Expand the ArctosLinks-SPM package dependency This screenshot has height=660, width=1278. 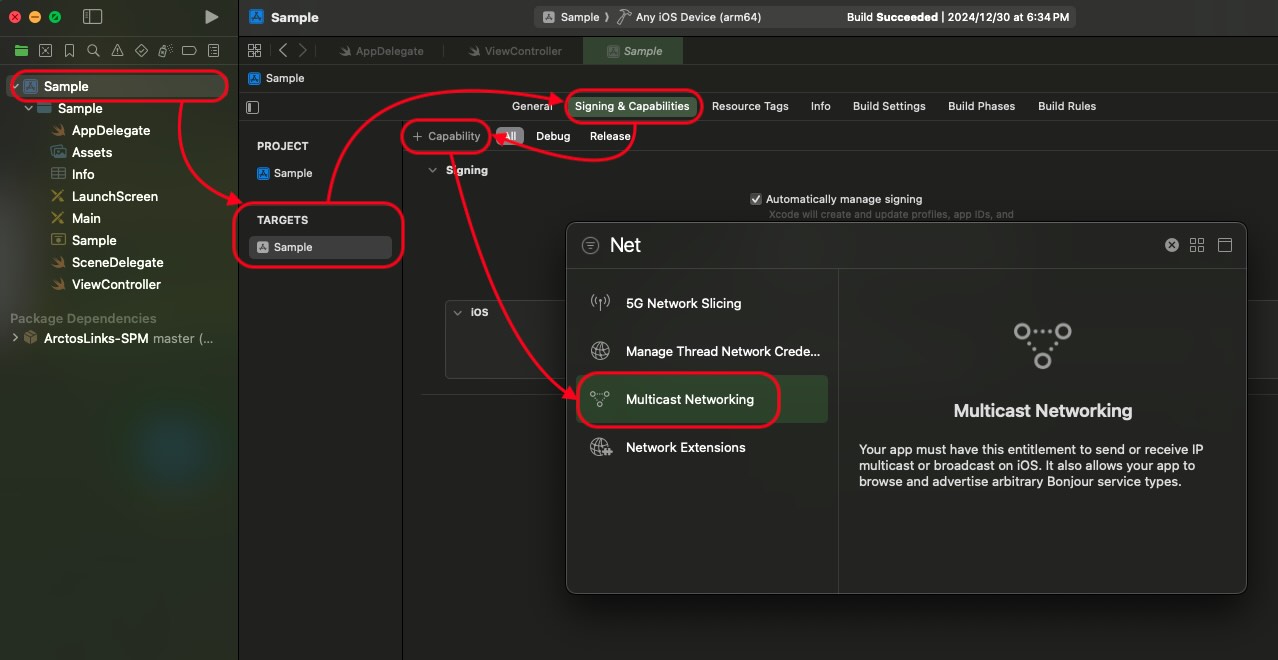tap(15, 338)
